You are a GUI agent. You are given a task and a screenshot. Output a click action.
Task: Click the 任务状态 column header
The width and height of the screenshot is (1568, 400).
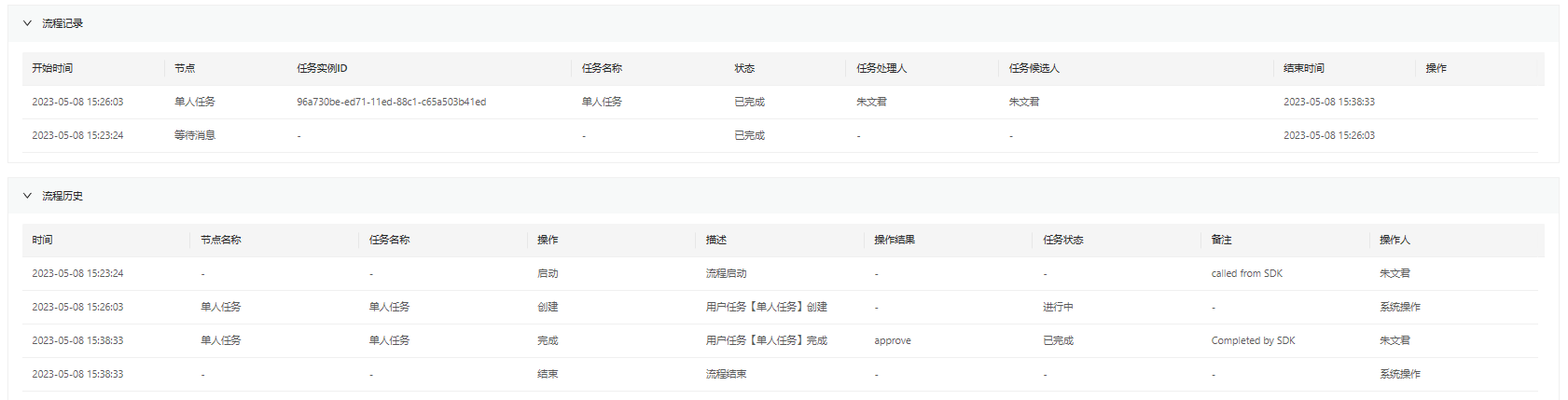[x=1062, y=240]
